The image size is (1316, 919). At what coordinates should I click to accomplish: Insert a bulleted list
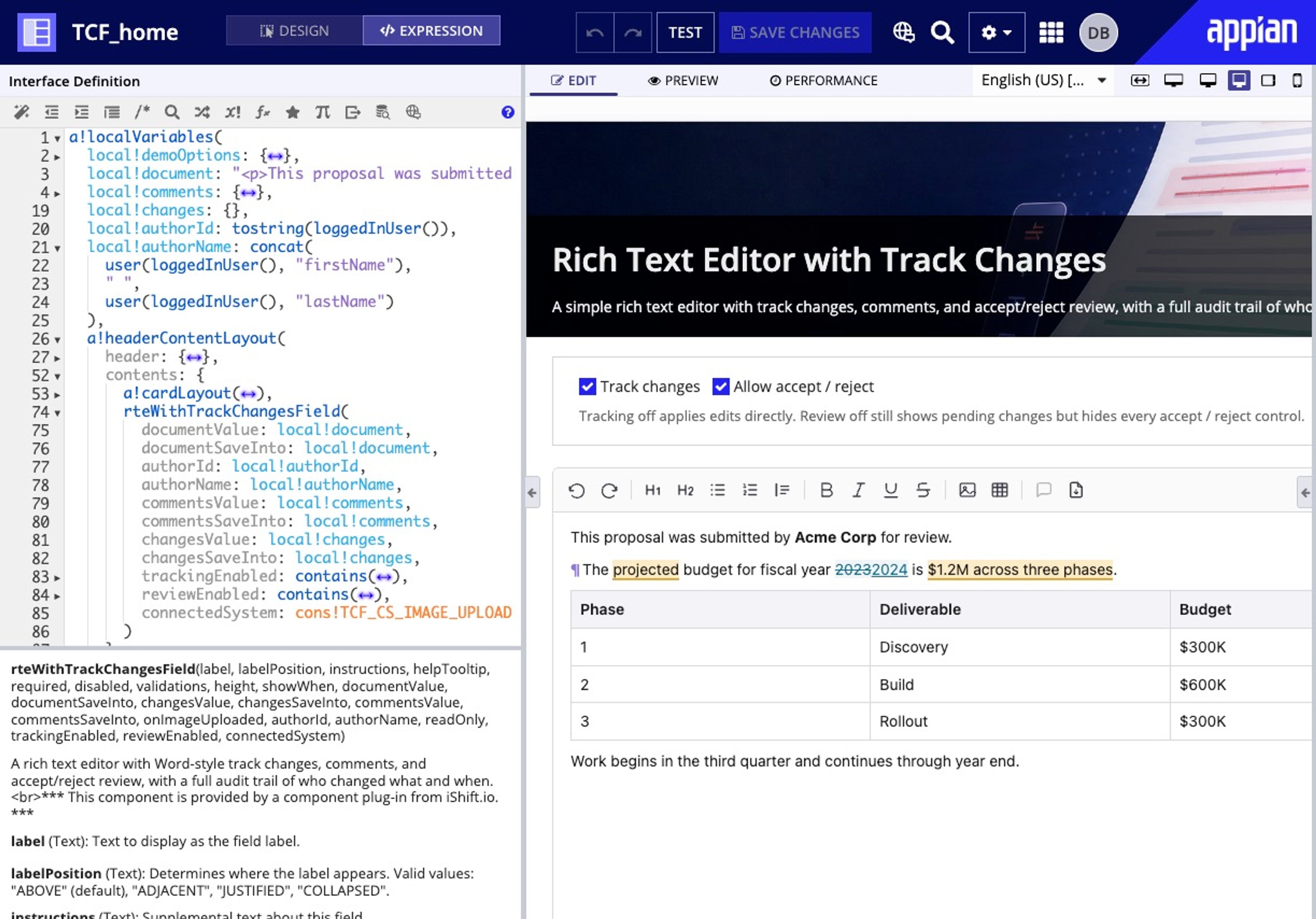718,490
